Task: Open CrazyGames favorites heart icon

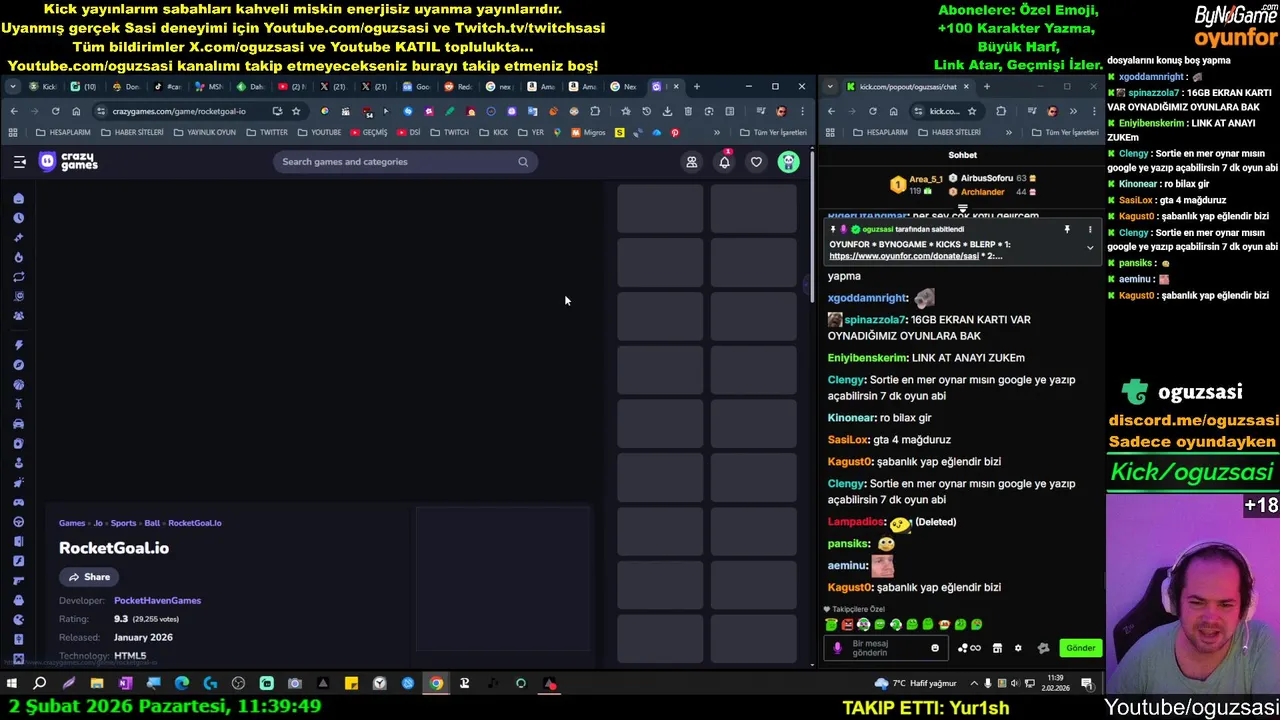Action: click(756, 162)
